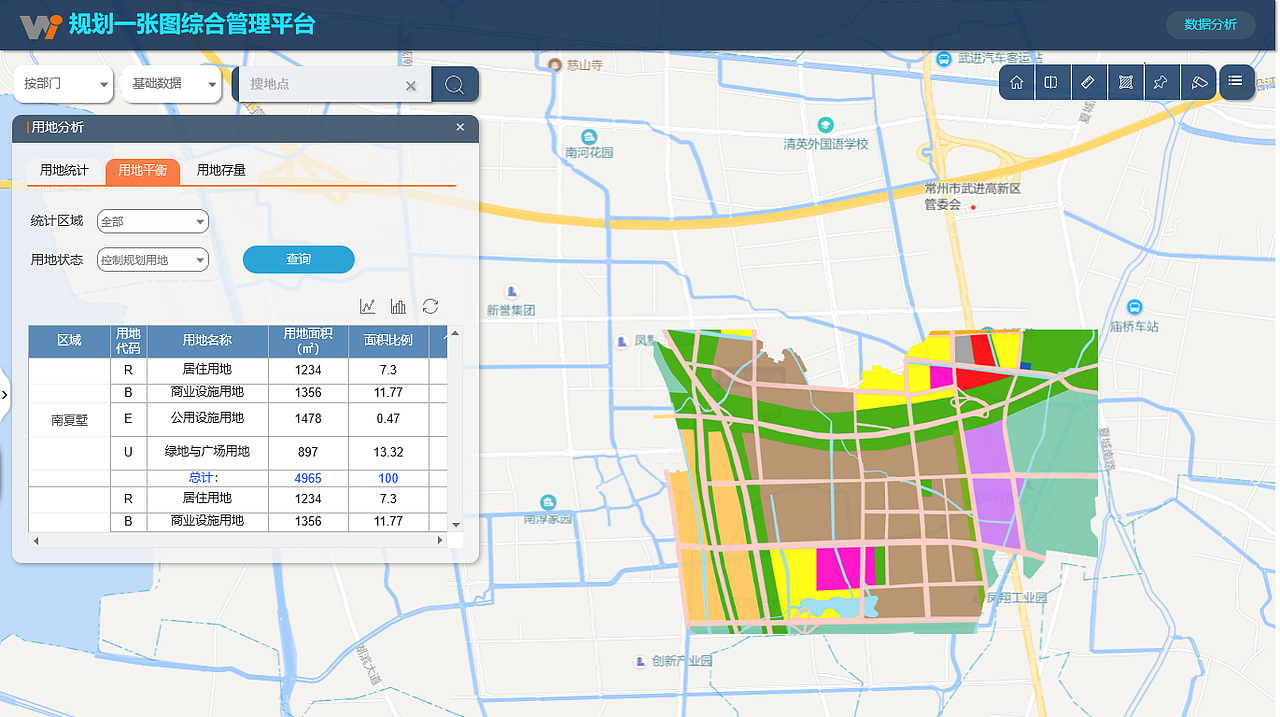The image size is (1280, 717).
Task: Clear the search box with X icon
Action: (x=410, y=86)
